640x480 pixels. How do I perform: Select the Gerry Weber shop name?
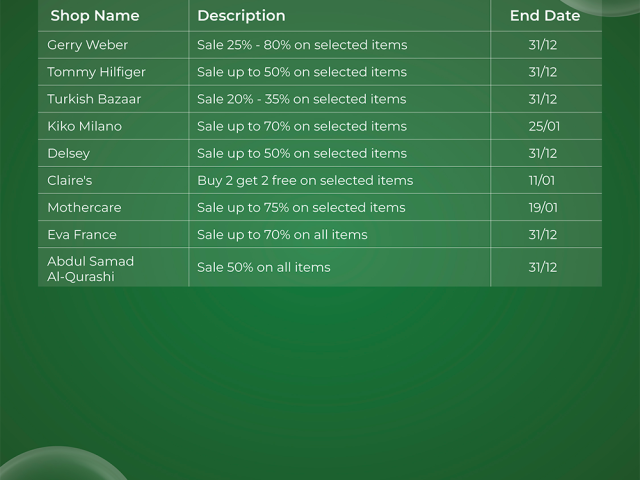pos(88,45)
